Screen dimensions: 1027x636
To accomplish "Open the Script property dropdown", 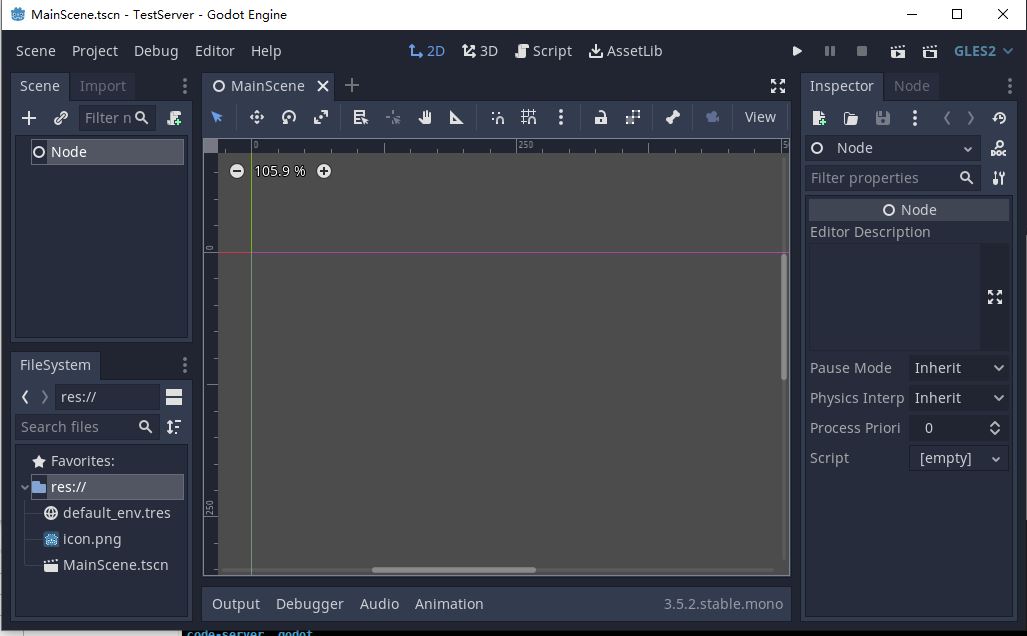I will (x=958, y=458).
